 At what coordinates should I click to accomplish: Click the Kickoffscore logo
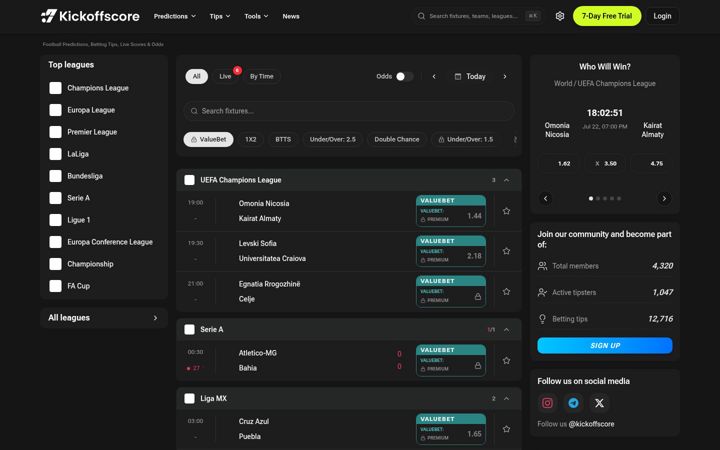coord(90,16)
